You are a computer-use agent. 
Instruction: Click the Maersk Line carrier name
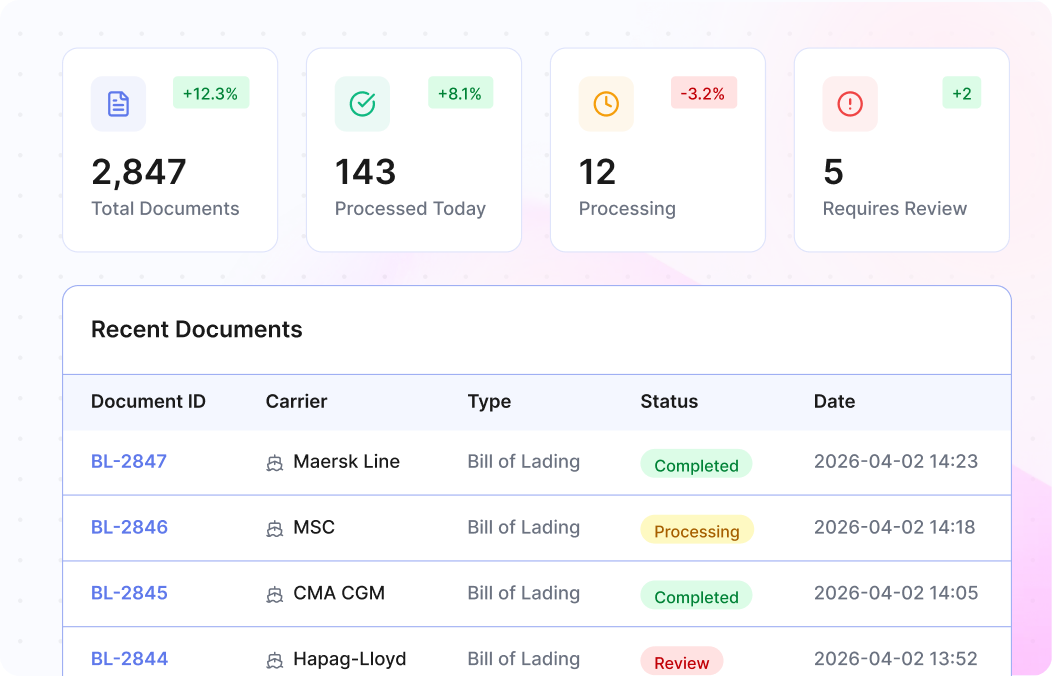[347, 461]
